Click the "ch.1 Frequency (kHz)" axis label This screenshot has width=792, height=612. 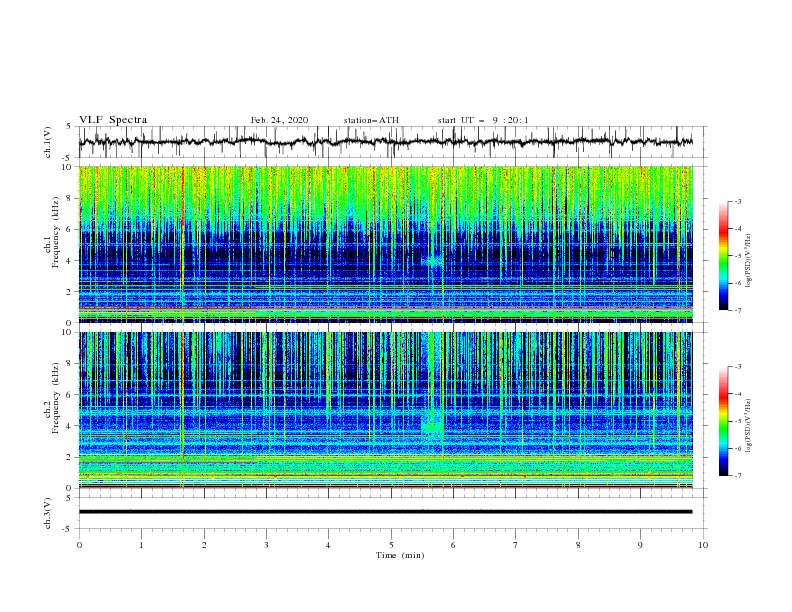coord(53,244)
